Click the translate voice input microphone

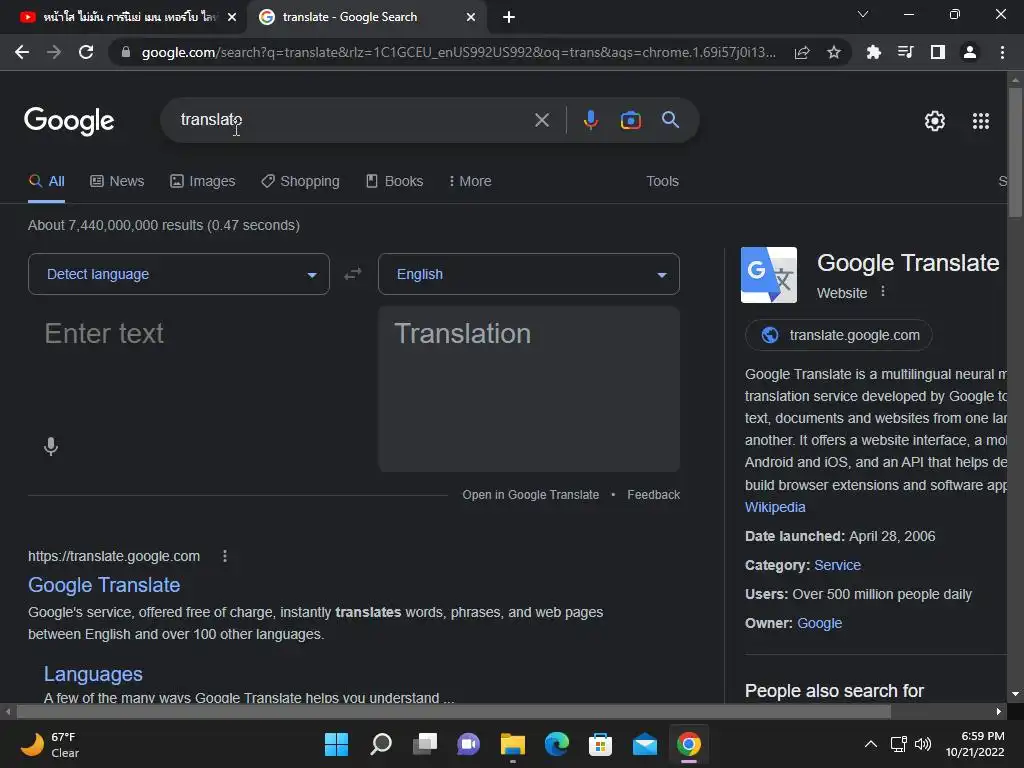[x=51, y=447]
